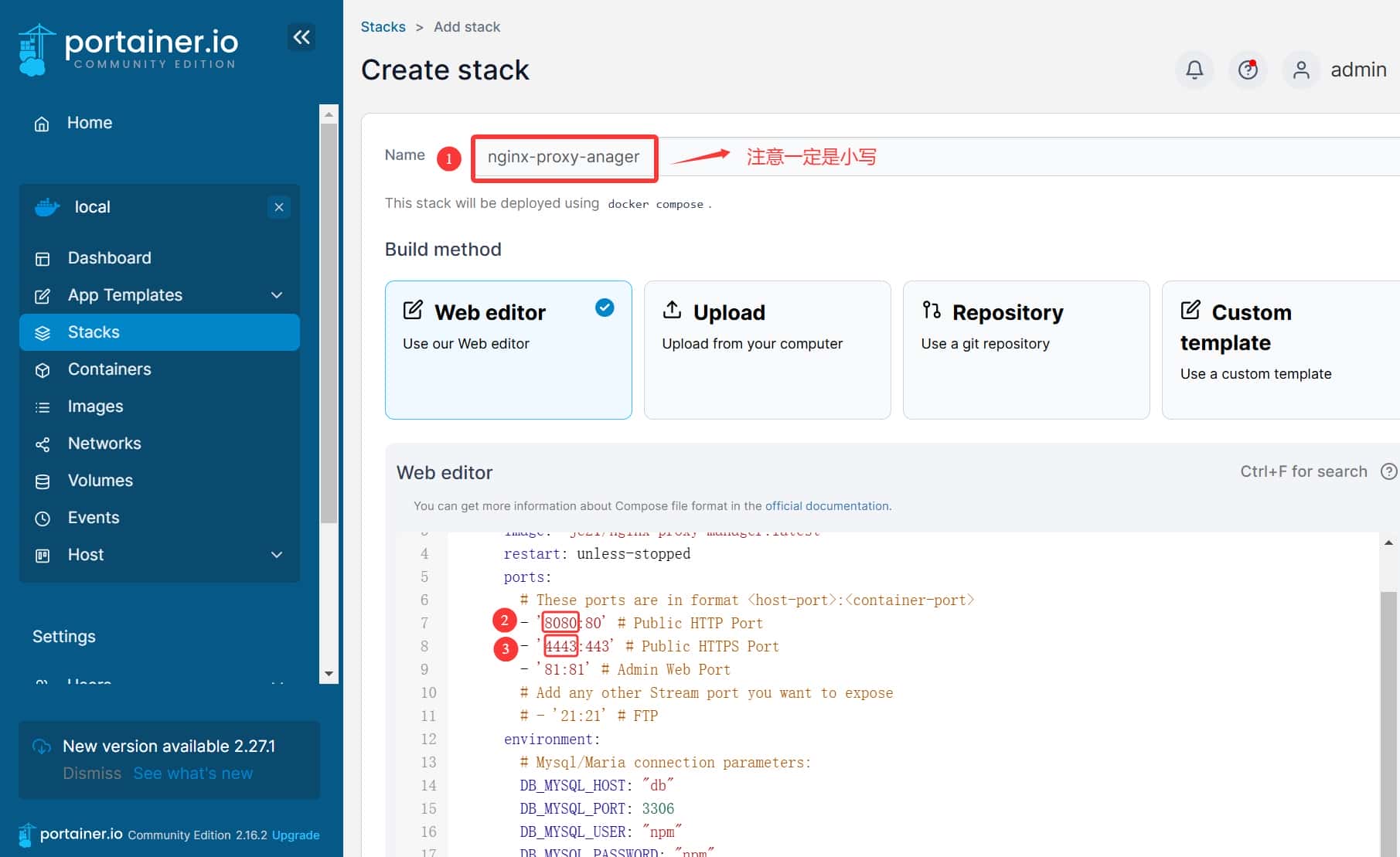
Task: Choose the Upload build method
Action: pos(767,349)
